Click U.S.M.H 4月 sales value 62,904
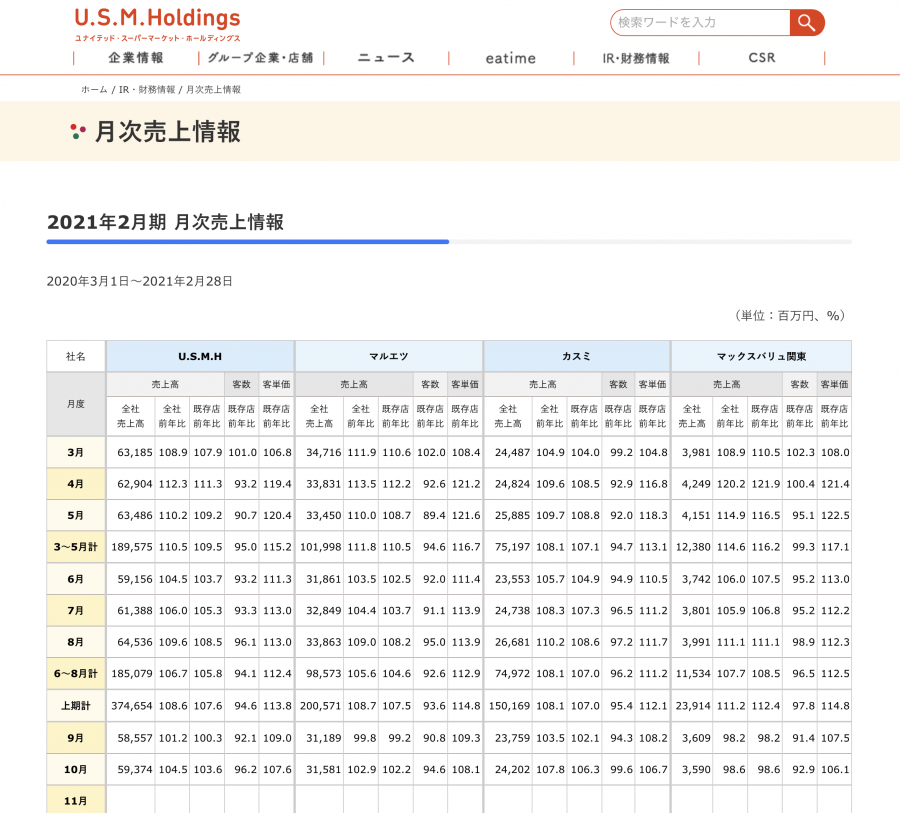Image resolution: width=900 pixels, height=813 pixels. click(x=135, y=484)
